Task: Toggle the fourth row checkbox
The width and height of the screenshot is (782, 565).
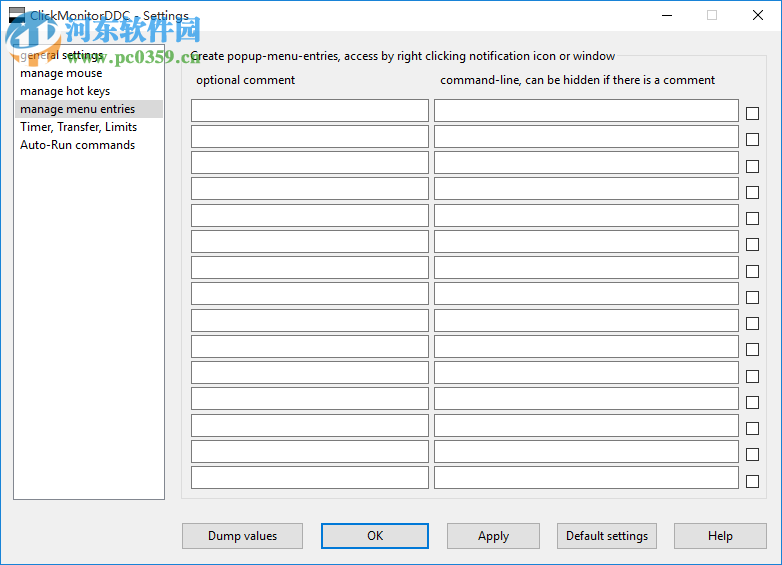Action: click(753, 192)
